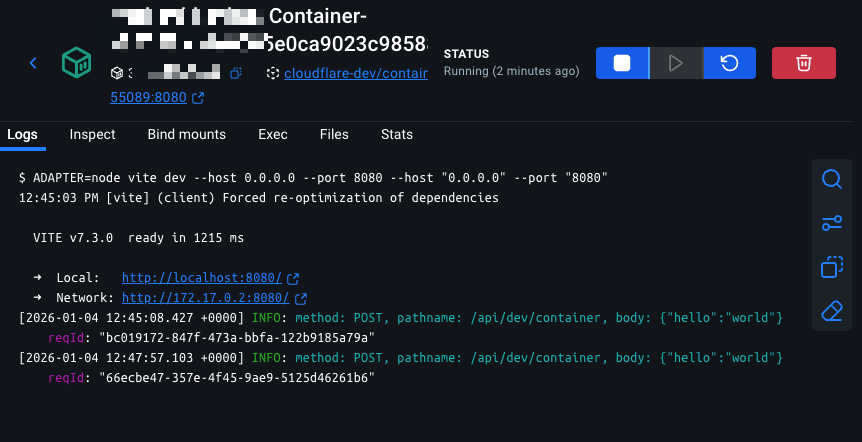Open log display options sliders icon
The image size is (862, 442).
832,223
